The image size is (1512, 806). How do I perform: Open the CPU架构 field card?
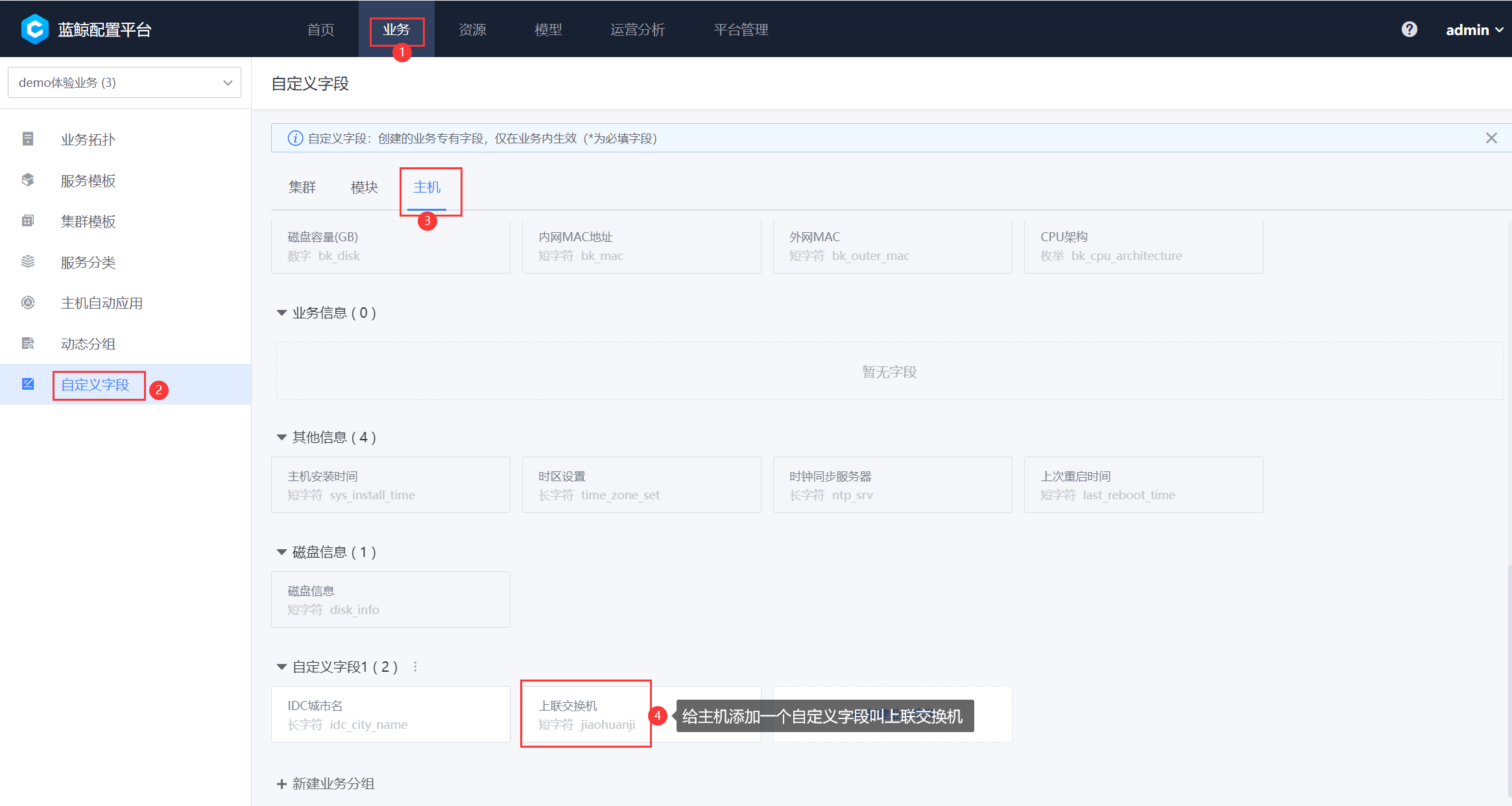(x=1144, y=246)
